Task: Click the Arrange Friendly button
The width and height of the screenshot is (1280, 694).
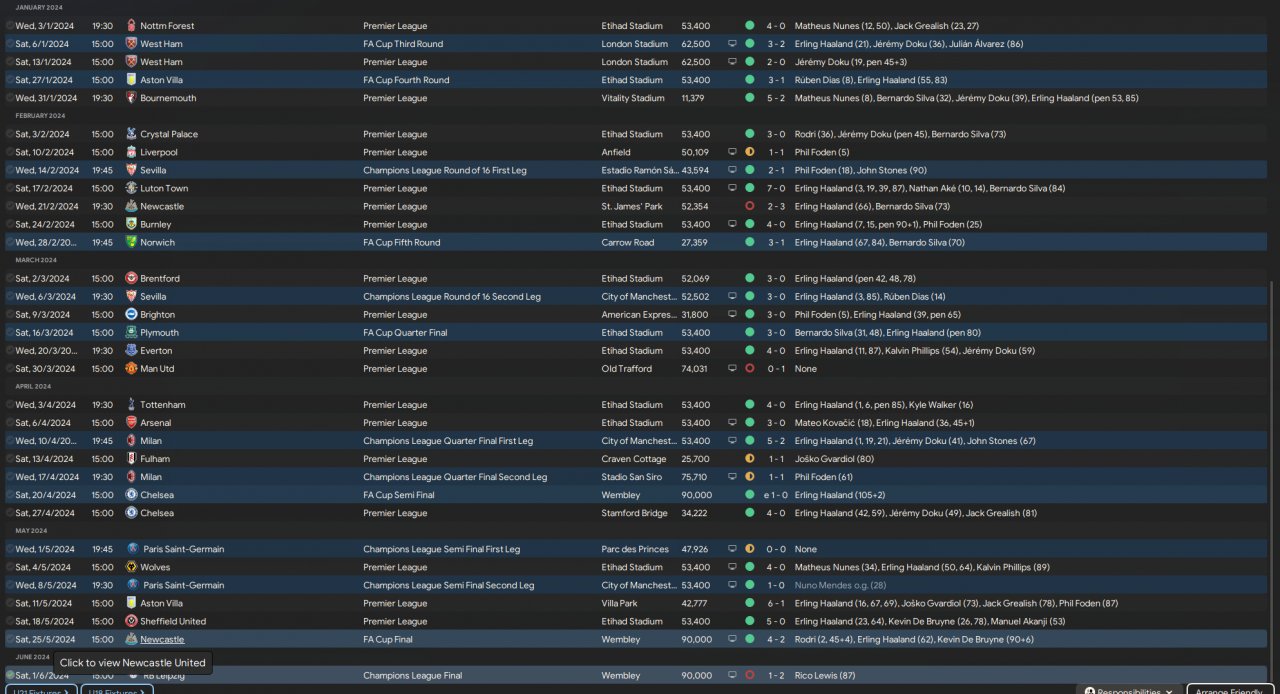Action: click(x=1230, y=690)
